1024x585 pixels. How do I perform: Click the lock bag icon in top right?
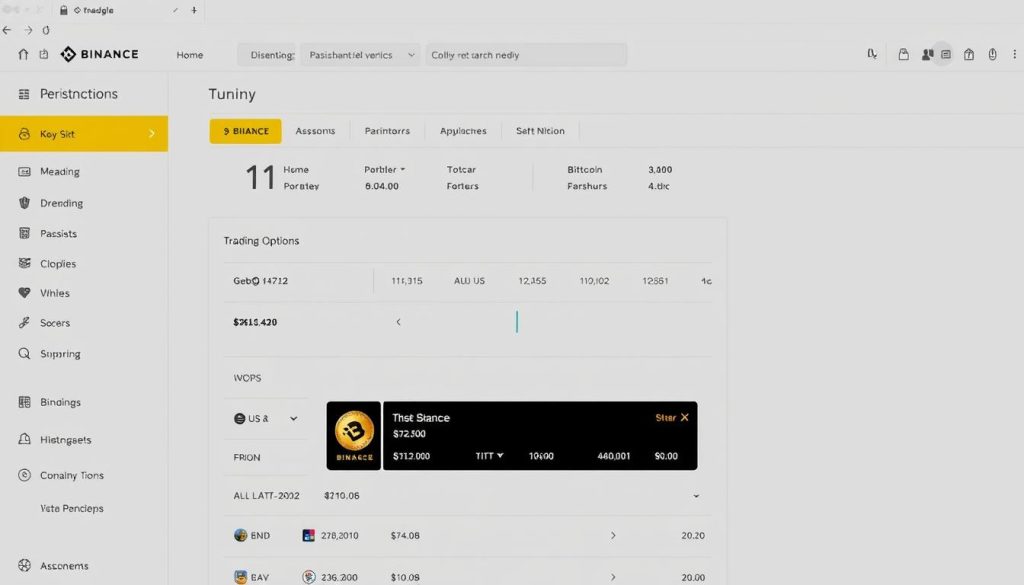[x=903, y=55]
